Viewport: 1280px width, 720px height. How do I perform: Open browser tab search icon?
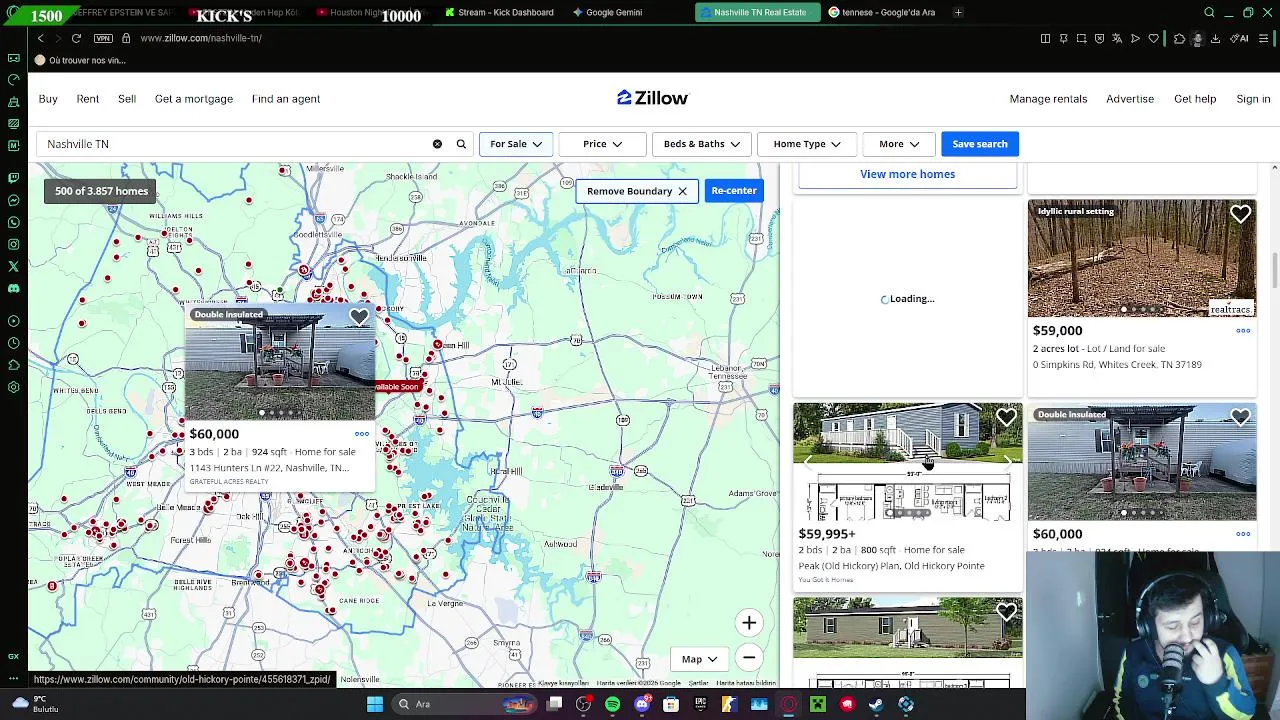coord(1209,12)
